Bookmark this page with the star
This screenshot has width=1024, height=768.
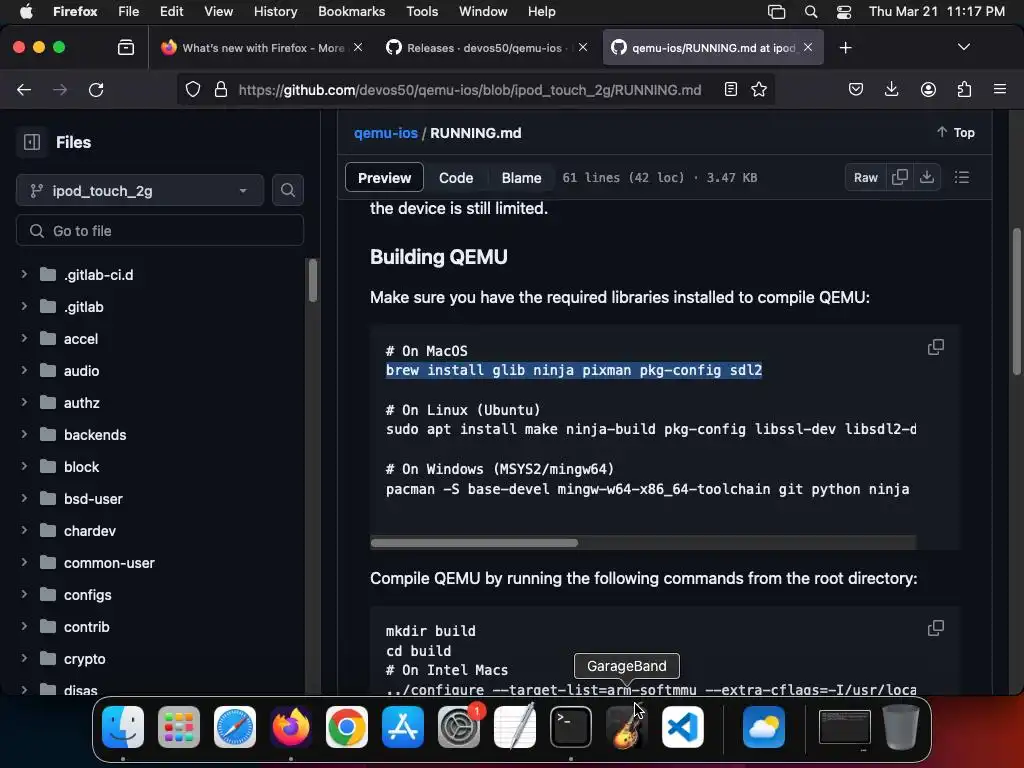[x=759, y=89]
